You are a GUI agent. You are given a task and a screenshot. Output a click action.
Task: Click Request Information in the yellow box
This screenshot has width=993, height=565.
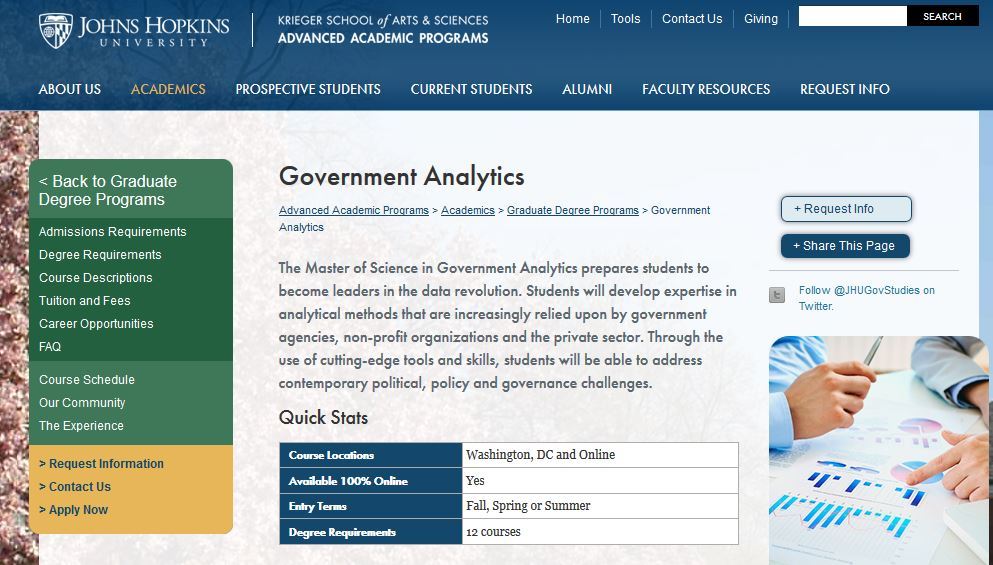[x=101, y=464]
